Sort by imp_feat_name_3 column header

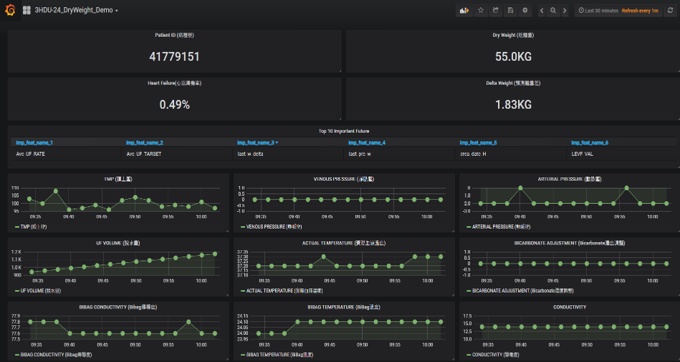coord(257,143)
